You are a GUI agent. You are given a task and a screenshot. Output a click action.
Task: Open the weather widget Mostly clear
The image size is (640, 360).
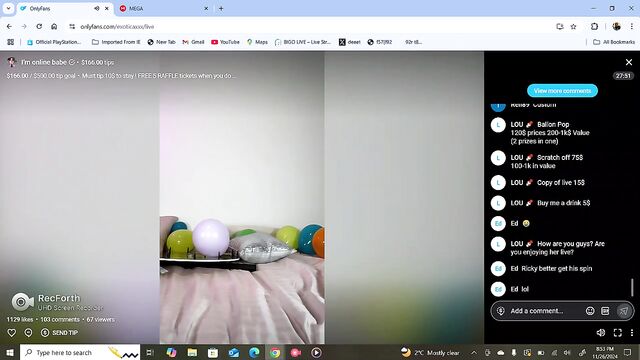(x=430, y=352)
